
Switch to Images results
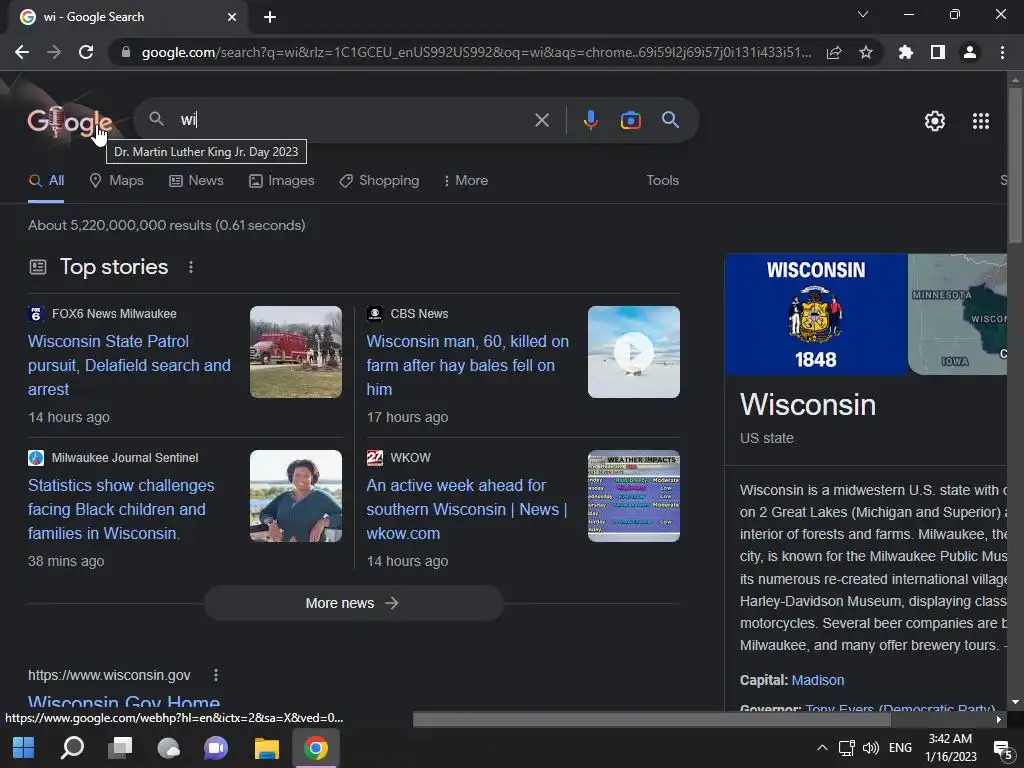coord(281,181)
